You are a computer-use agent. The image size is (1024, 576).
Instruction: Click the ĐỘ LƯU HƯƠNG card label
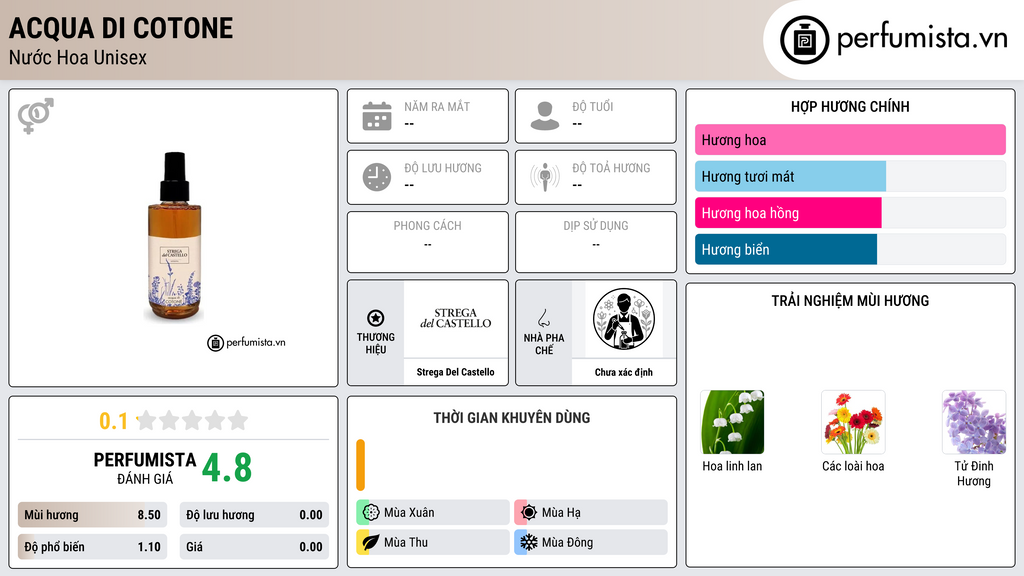click(443, 168)
